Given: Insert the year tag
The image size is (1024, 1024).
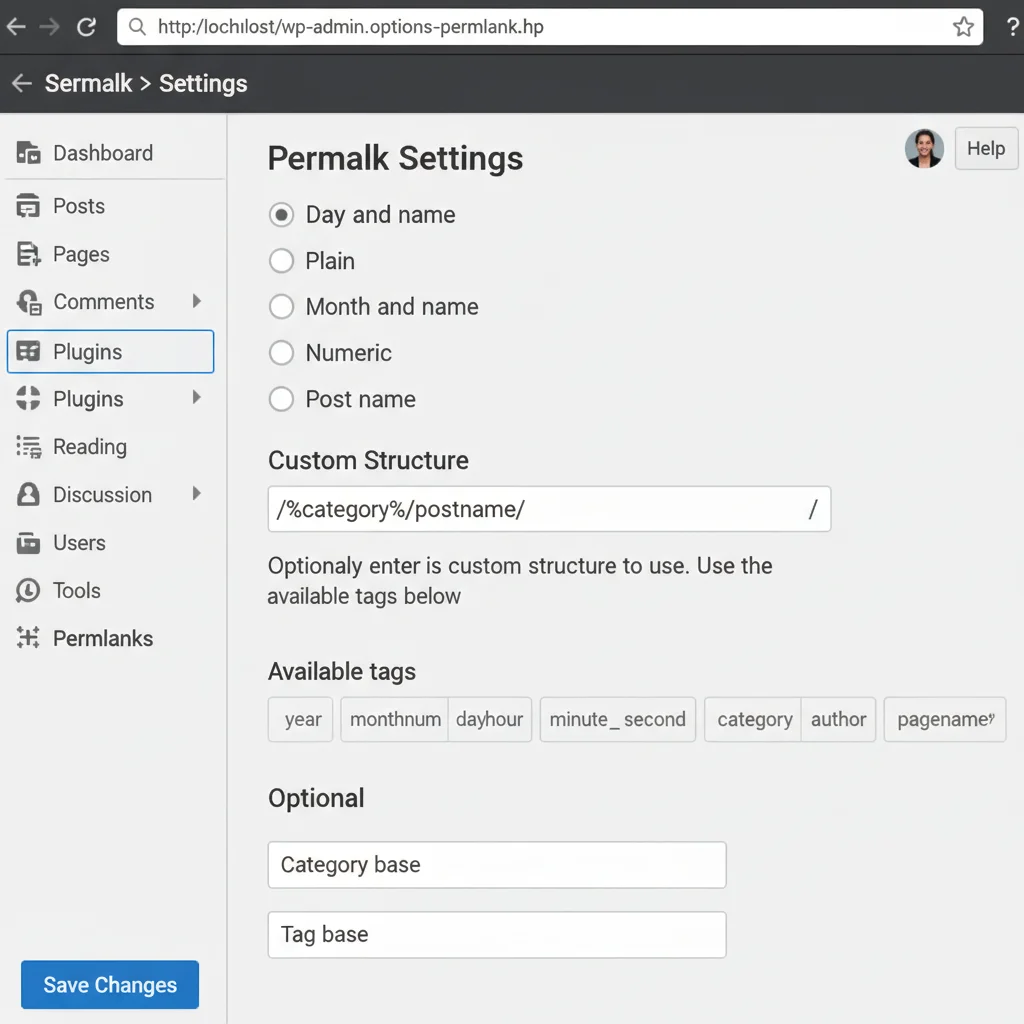Looking at the screenshot, I should [300, 719].
